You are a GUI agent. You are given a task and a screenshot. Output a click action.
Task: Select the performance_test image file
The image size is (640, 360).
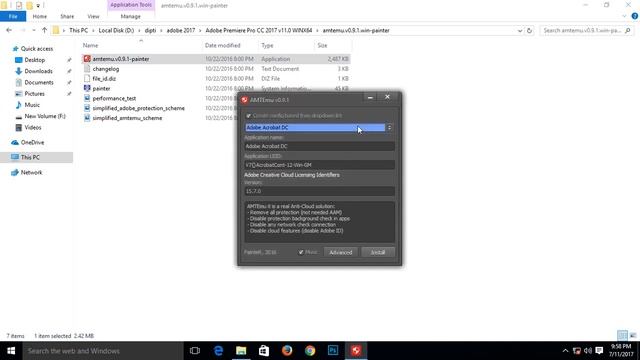click(114, 98)
